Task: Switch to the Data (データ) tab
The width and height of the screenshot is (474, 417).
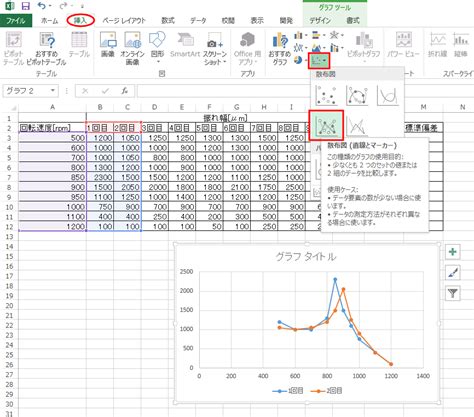Action: coord(198,21)
